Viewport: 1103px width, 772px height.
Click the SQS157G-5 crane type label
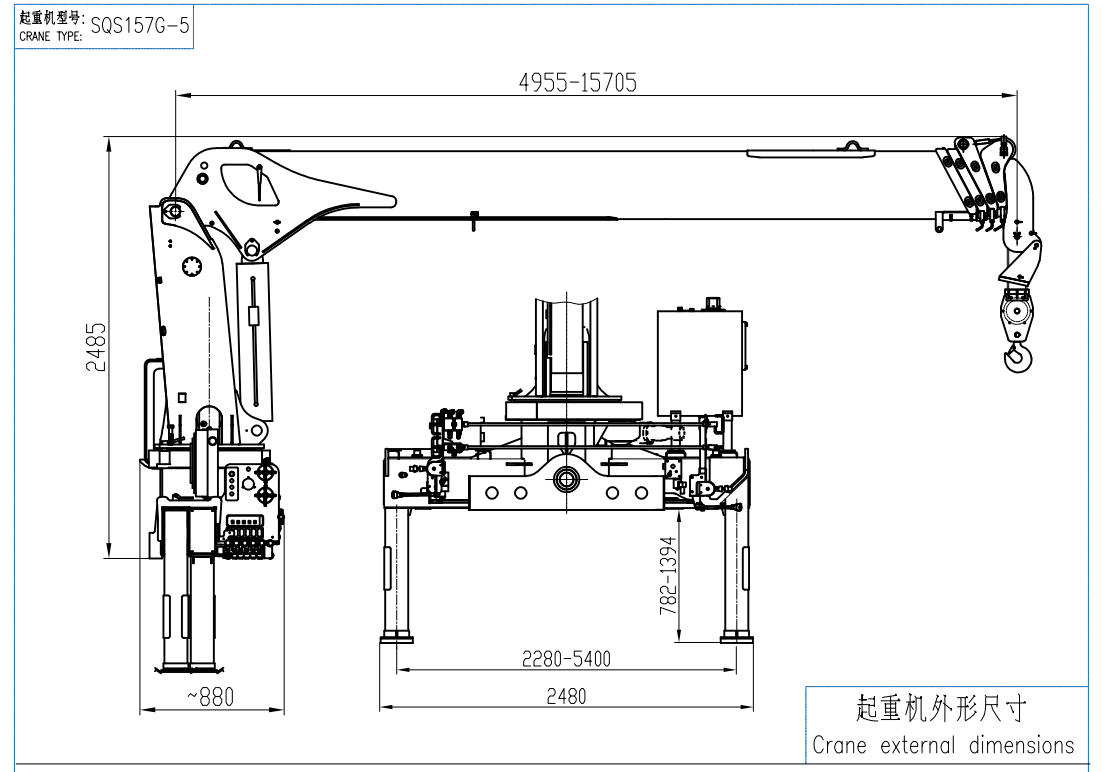pos(140,25)
